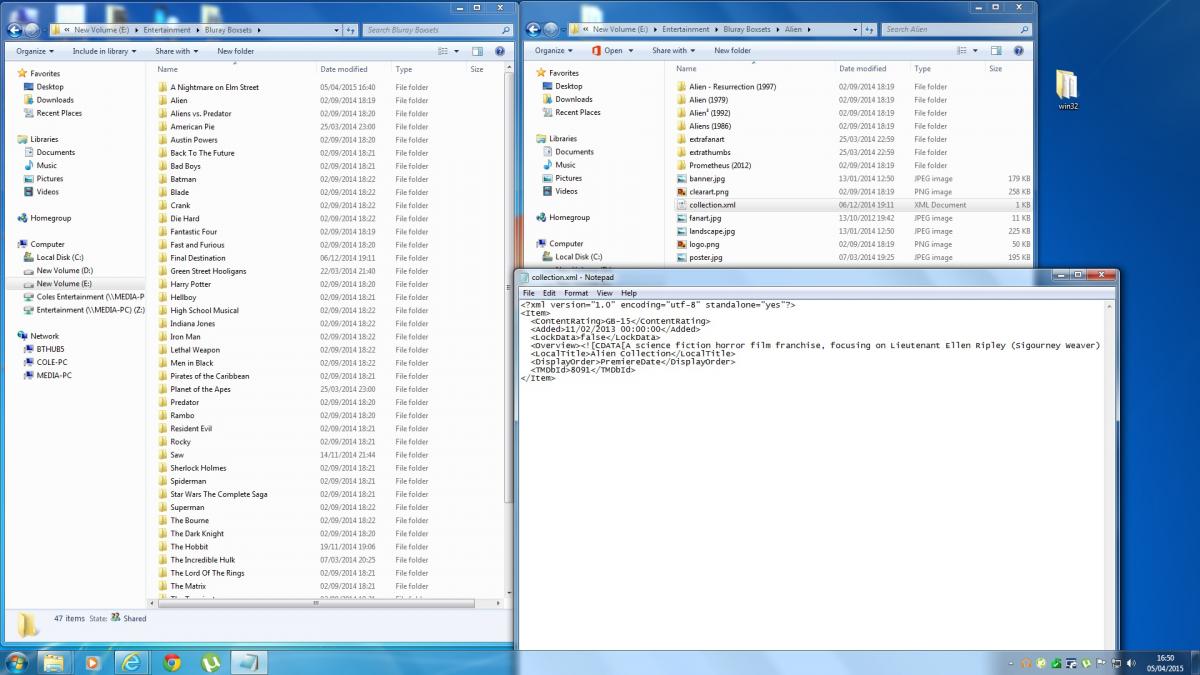Open Windows Explorer from the taskbar
The image size is (1200, 675).
click(x=54, y=662)
